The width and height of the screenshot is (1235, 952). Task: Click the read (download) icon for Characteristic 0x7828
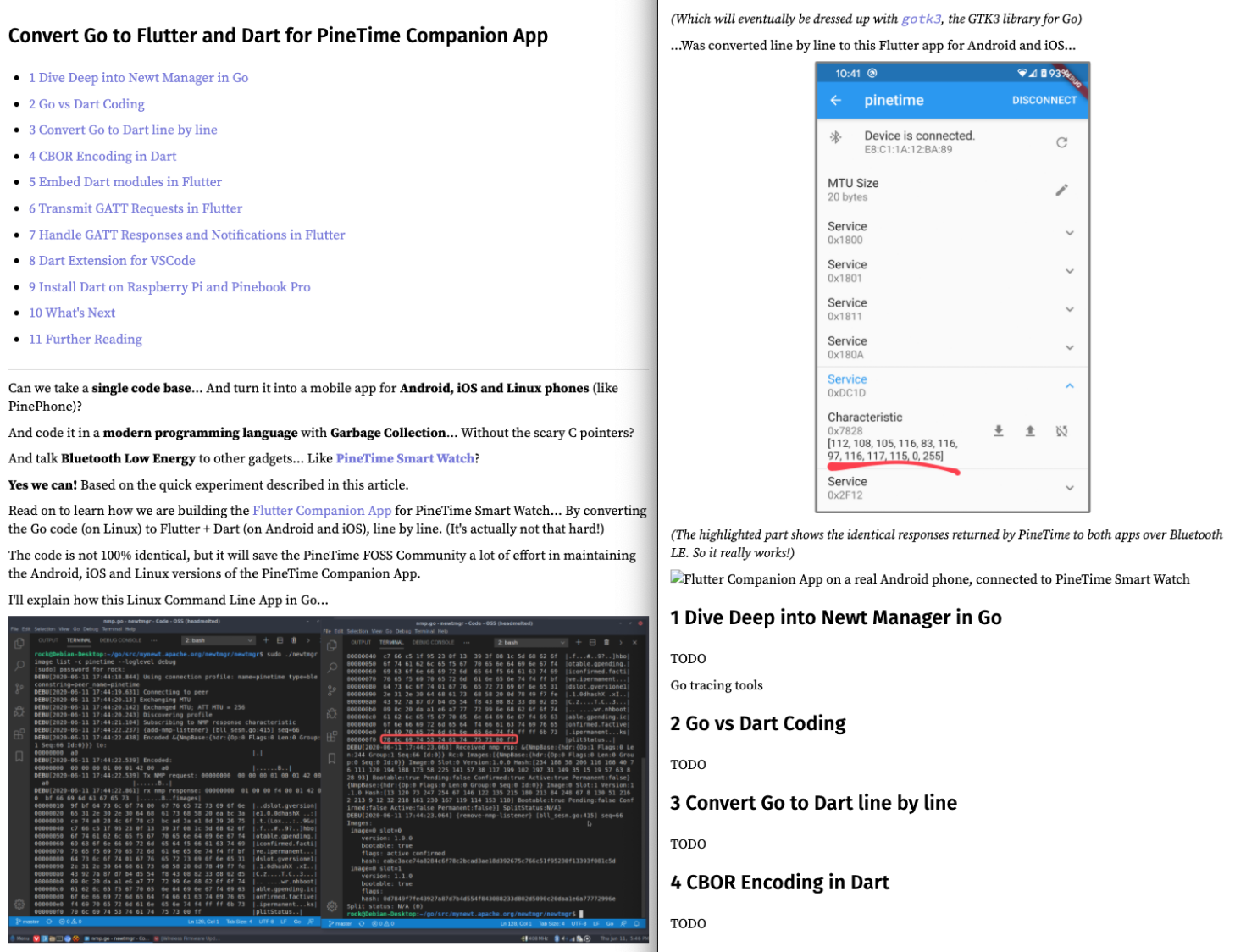pyautogui.click(x=999, y=431)
